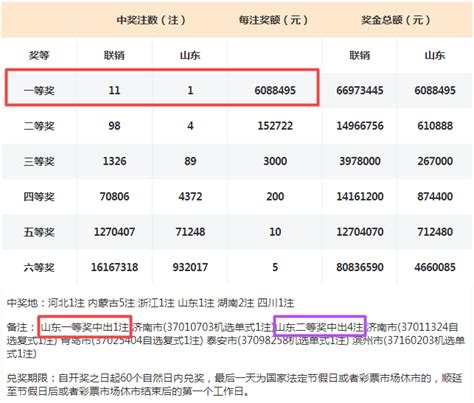
Task: Click third prize Shandong count 89
Action: coord(190,161)
